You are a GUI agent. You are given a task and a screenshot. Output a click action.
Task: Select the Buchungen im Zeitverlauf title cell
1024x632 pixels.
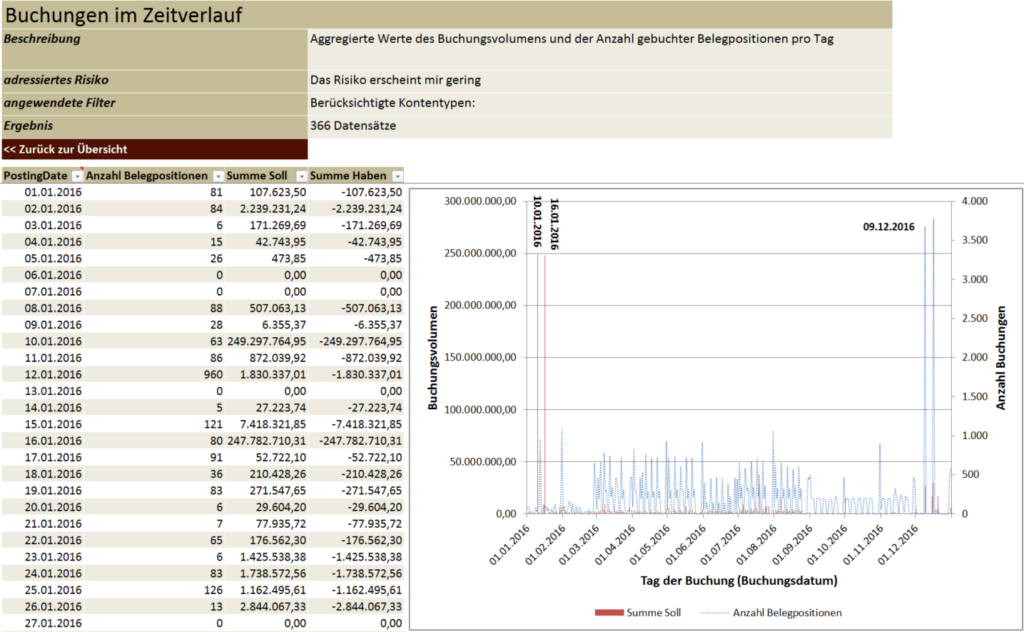coord(124,15)
